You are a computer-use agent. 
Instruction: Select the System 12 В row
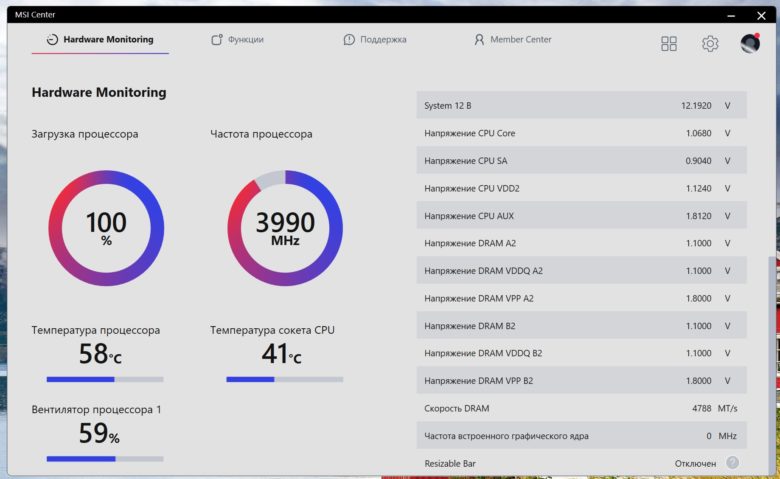582,105
